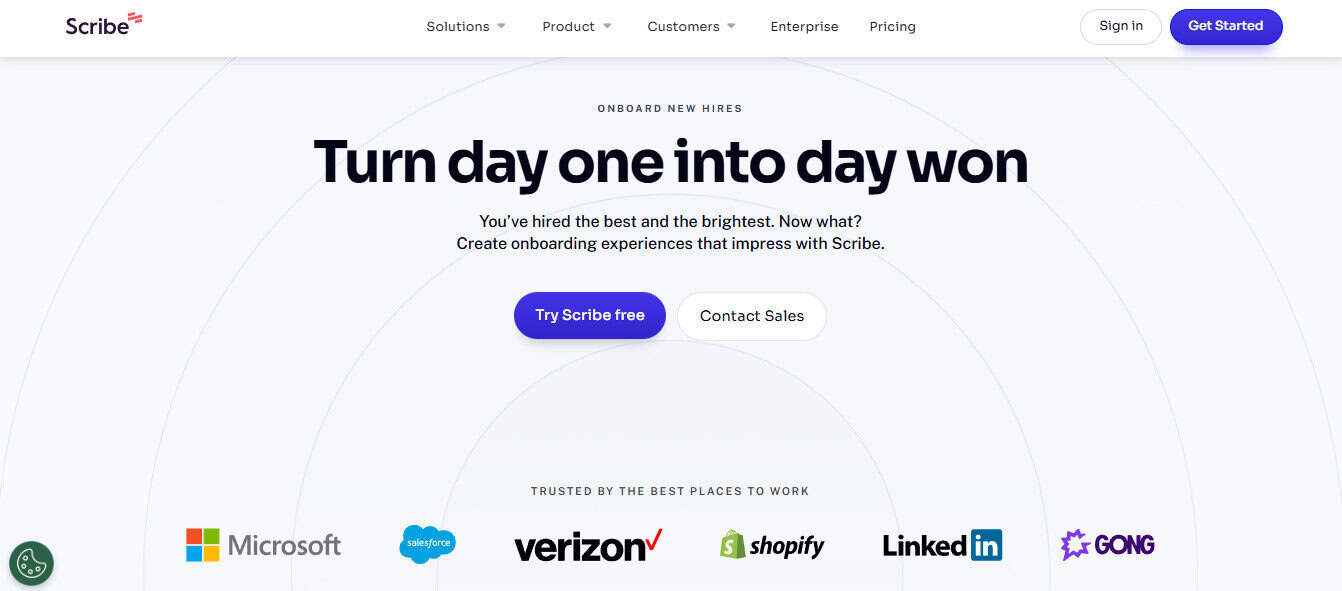The width and height of the screenshot is (1342, 591).
Task: Click the Turn day one into day won headline
Action: pyautogui.click(x=671, y=161)
